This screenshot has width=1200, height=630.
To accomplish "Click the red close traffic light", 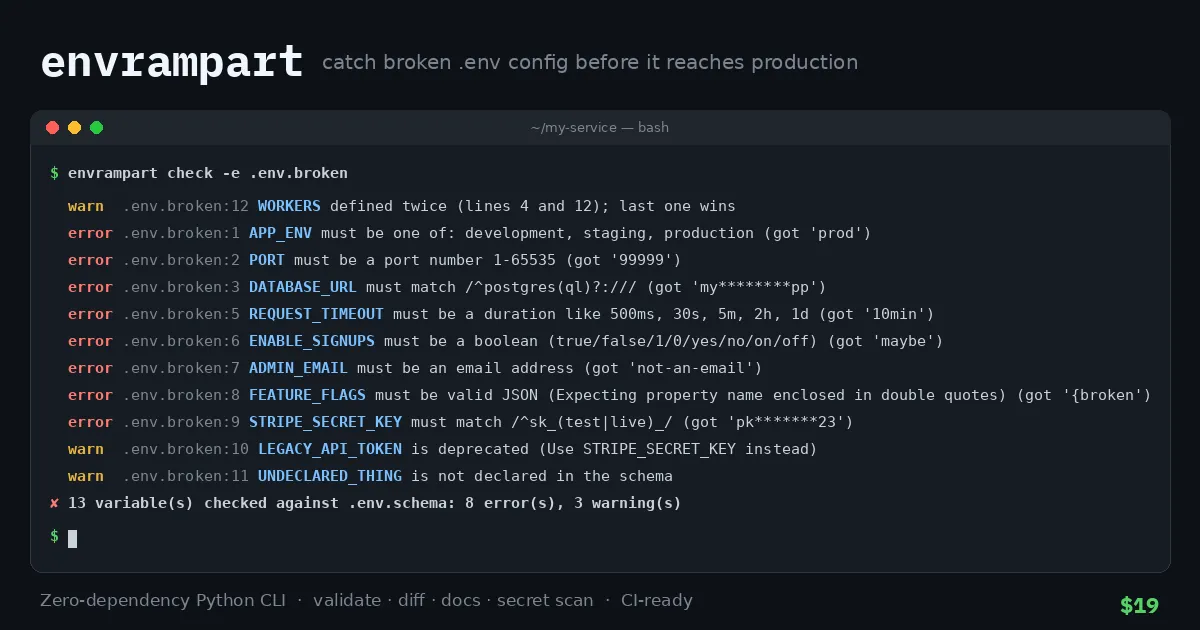I will pos(53,127).
